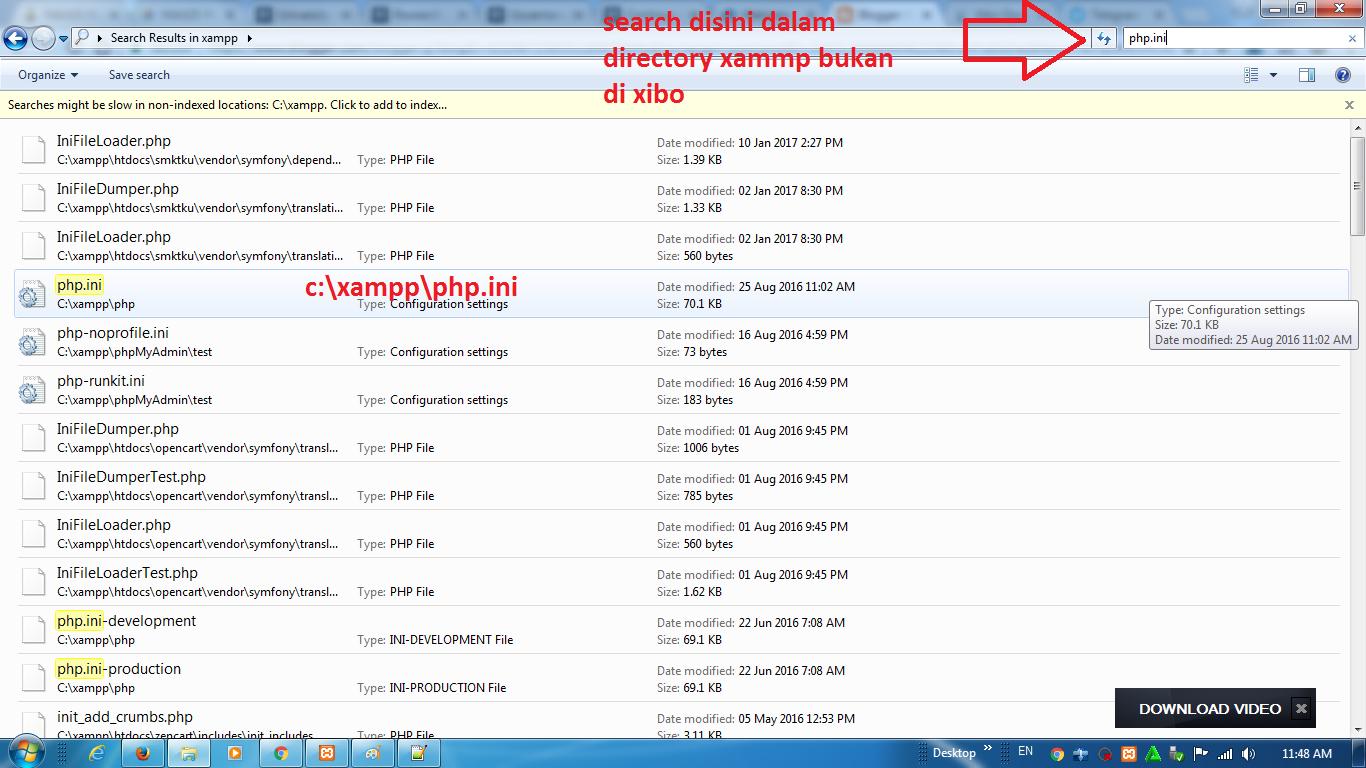1366x768 pixels.
Task: Open the Windows Start menu
Action: coord(27,753)
